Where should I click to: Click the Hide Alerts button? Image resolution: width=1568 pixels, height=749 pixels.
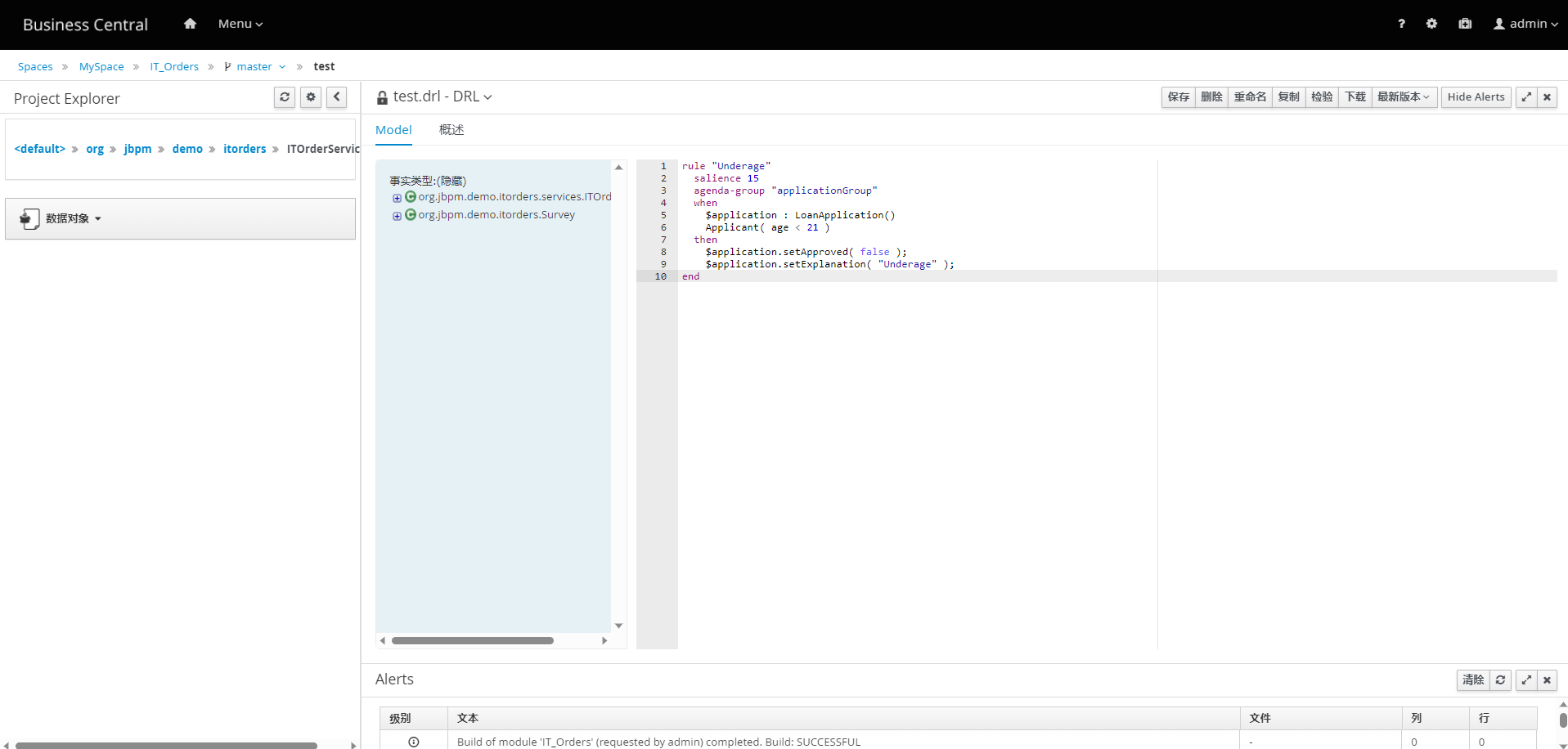tap(1476, 96)
